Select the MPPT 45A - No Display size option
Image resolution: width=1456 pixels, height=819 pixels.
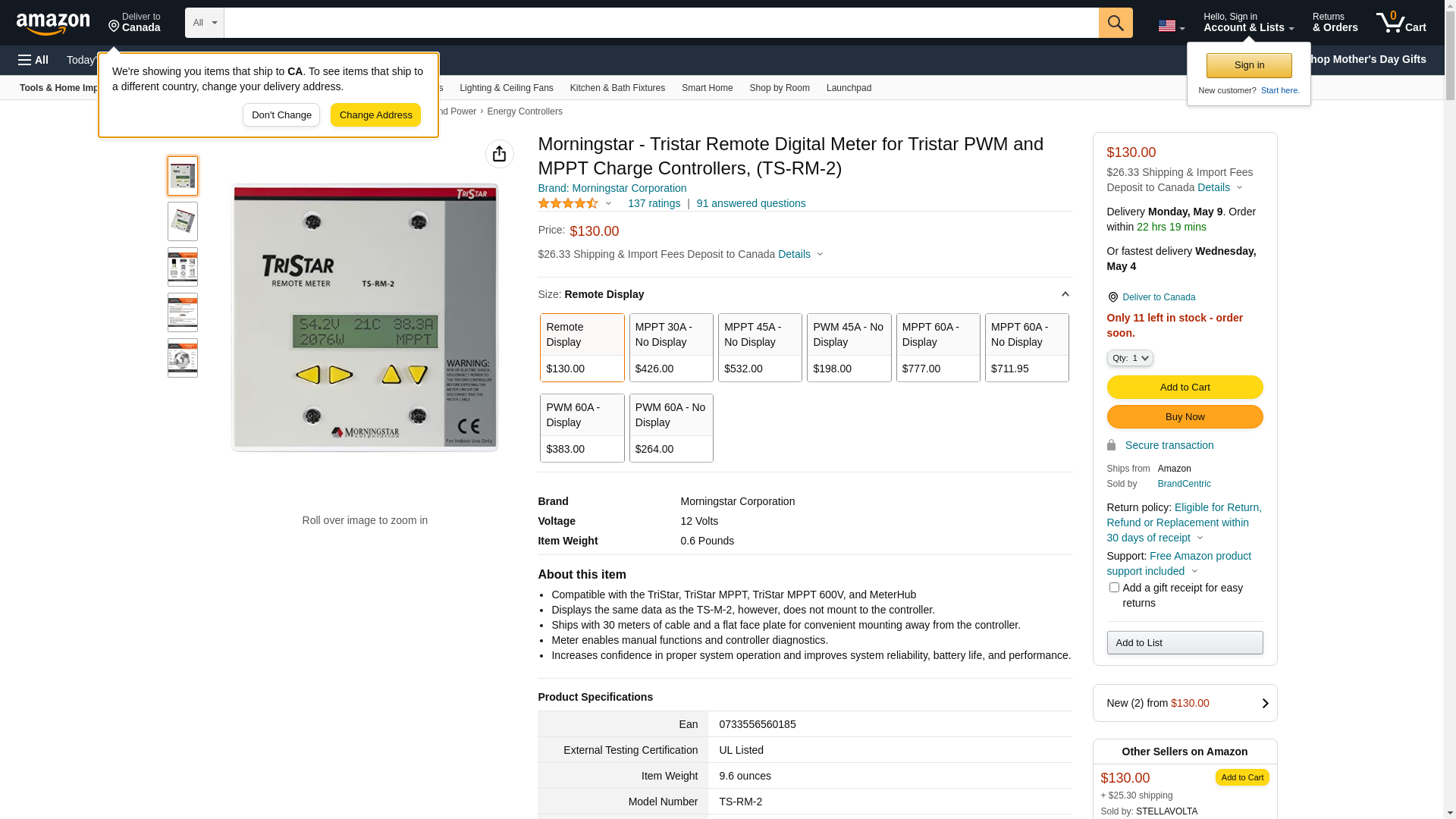760,347
